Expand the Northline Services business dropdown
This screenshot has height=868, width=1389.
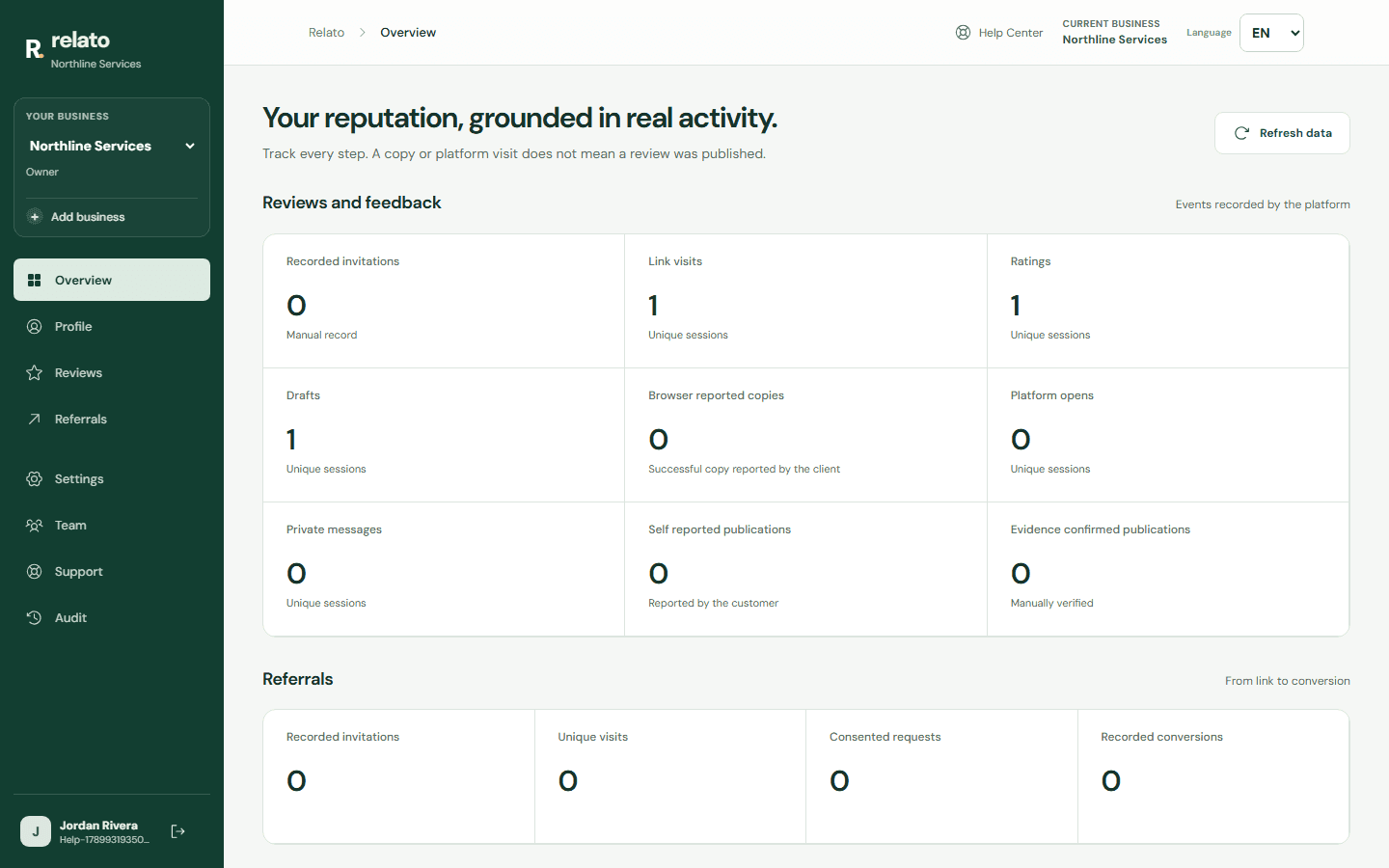(x=112, y=146)
